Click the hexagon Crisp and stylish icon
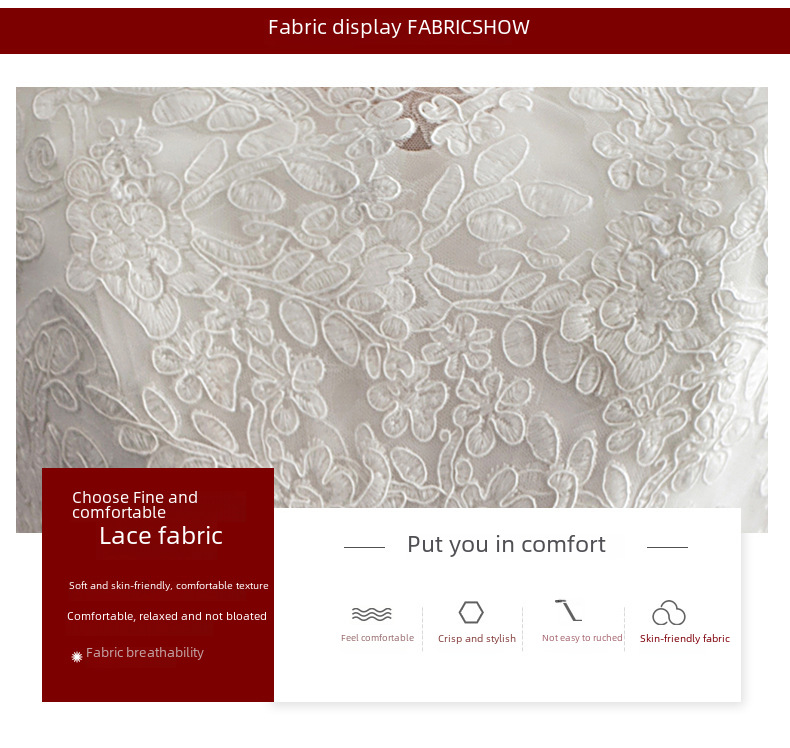This screenshot has height=748, width=790. [x=471, y=612]
